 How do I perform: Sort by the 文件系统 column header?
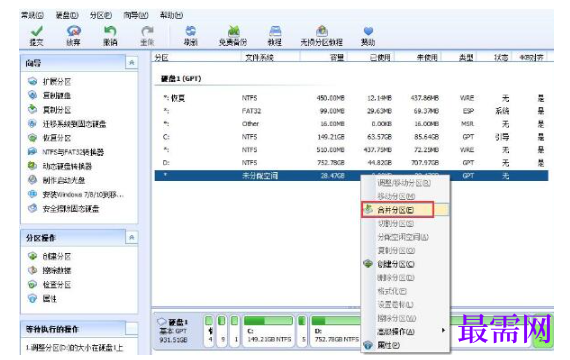[270, 57]
